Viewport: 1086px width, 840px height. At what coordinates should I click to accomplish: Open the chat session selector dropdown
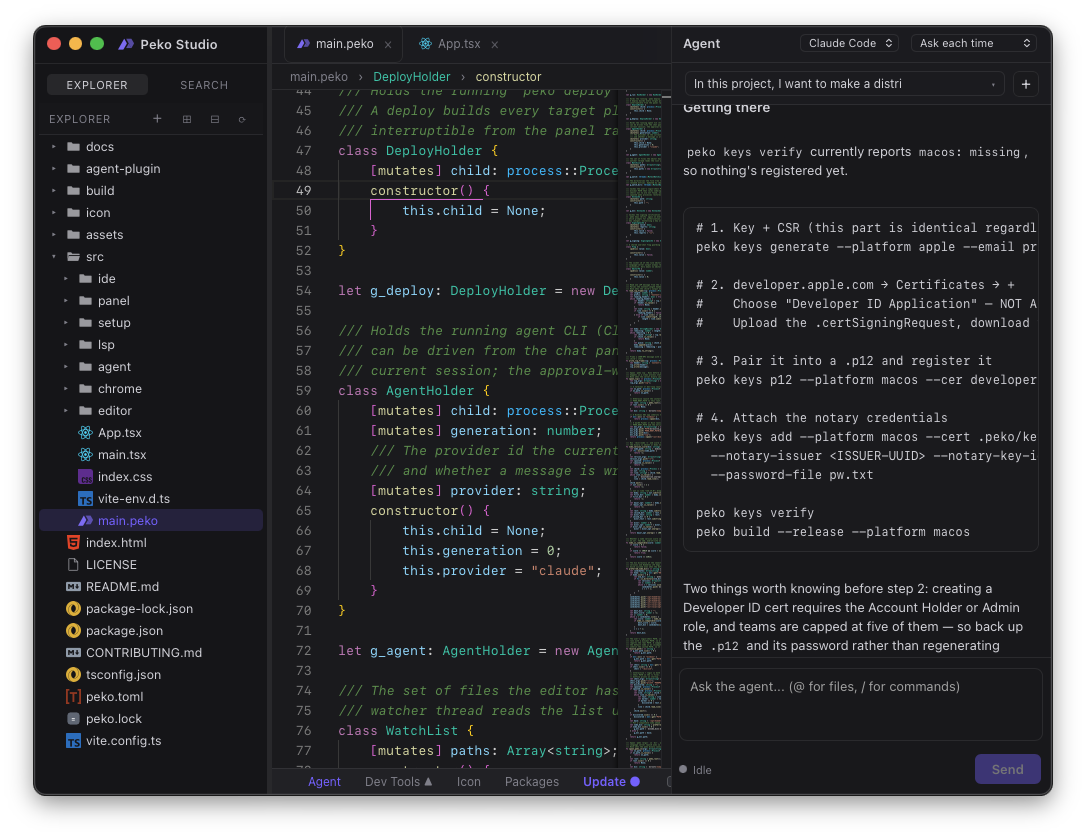844,84
